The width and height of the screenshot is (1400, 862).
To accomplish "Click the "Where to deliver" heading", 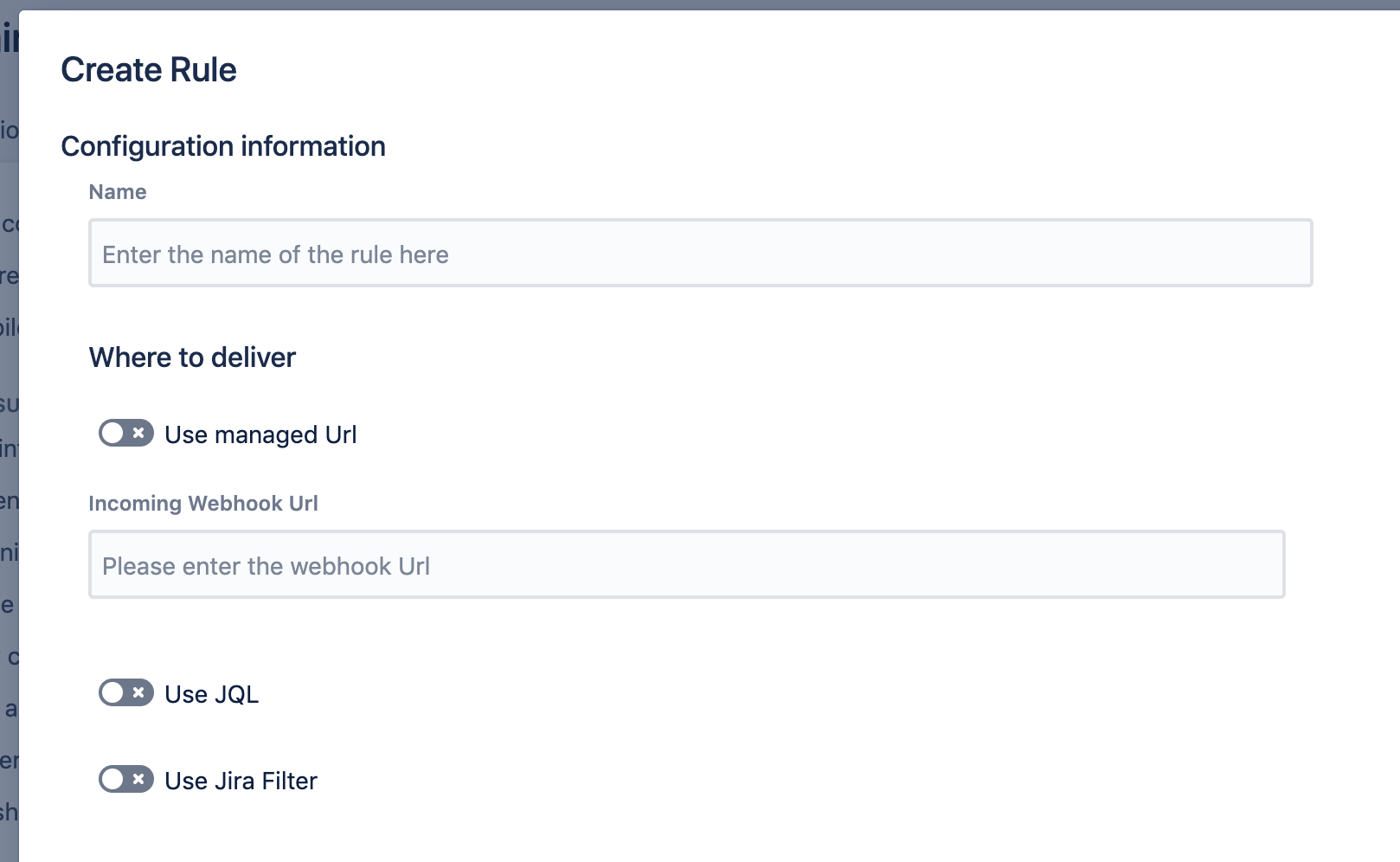I will click(x=192, y=357).
